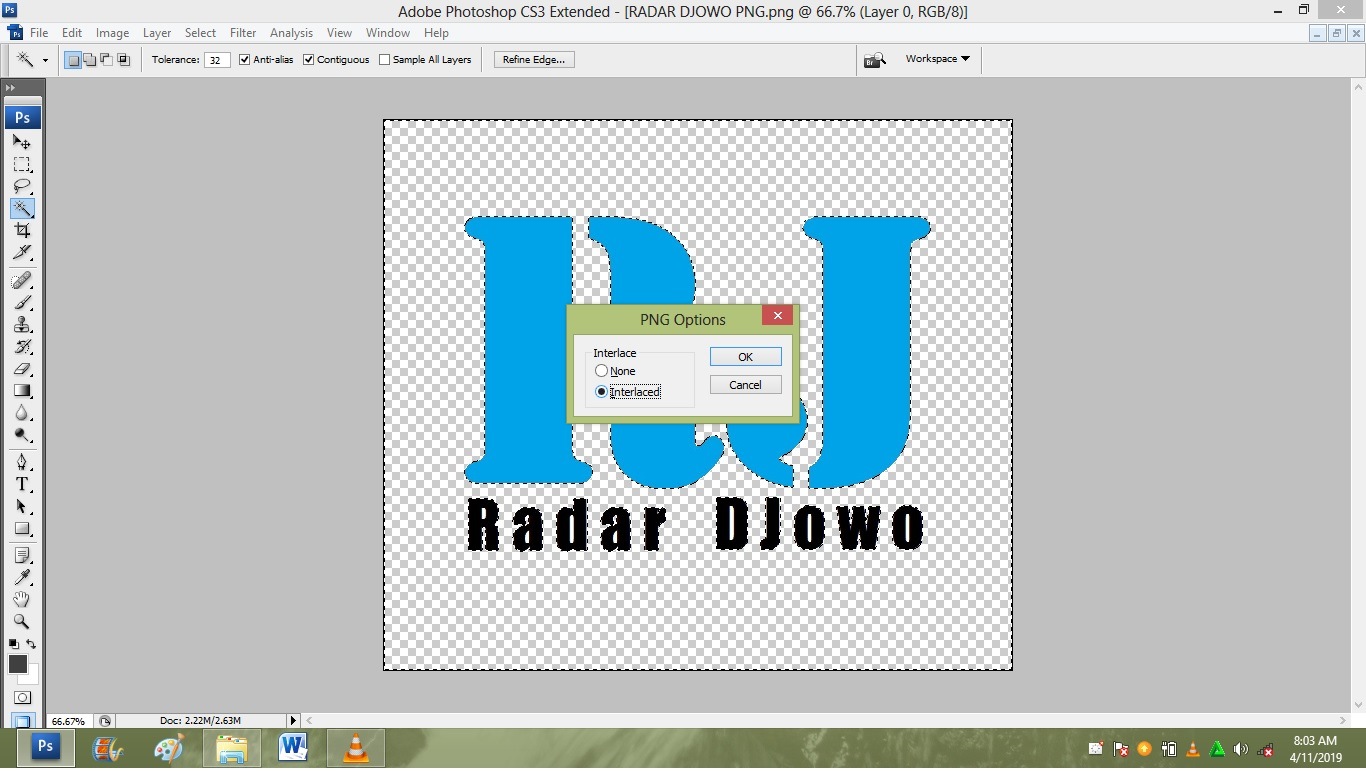Select the Blur tool
The image size is (1366, 771).
point(22,412)
